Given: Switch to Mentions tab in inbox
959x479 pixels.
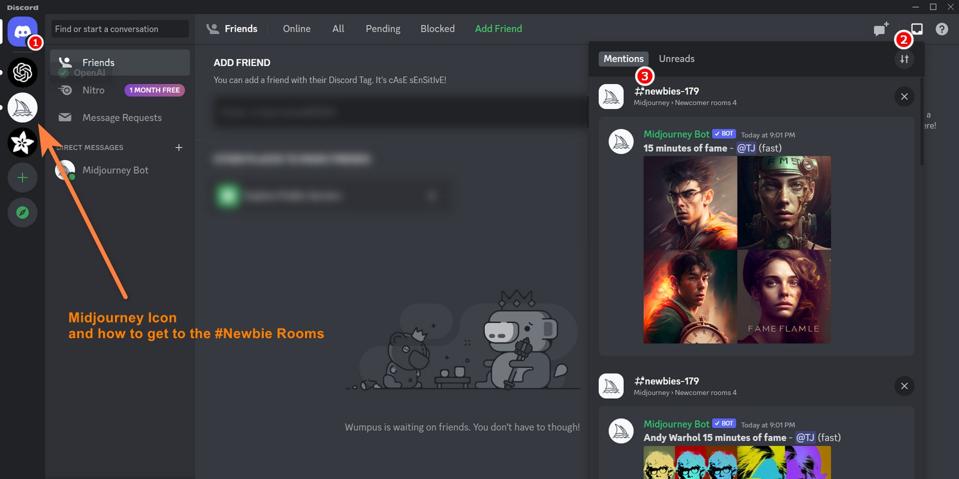Looking at the screenshot, I should tap(623, 59).
